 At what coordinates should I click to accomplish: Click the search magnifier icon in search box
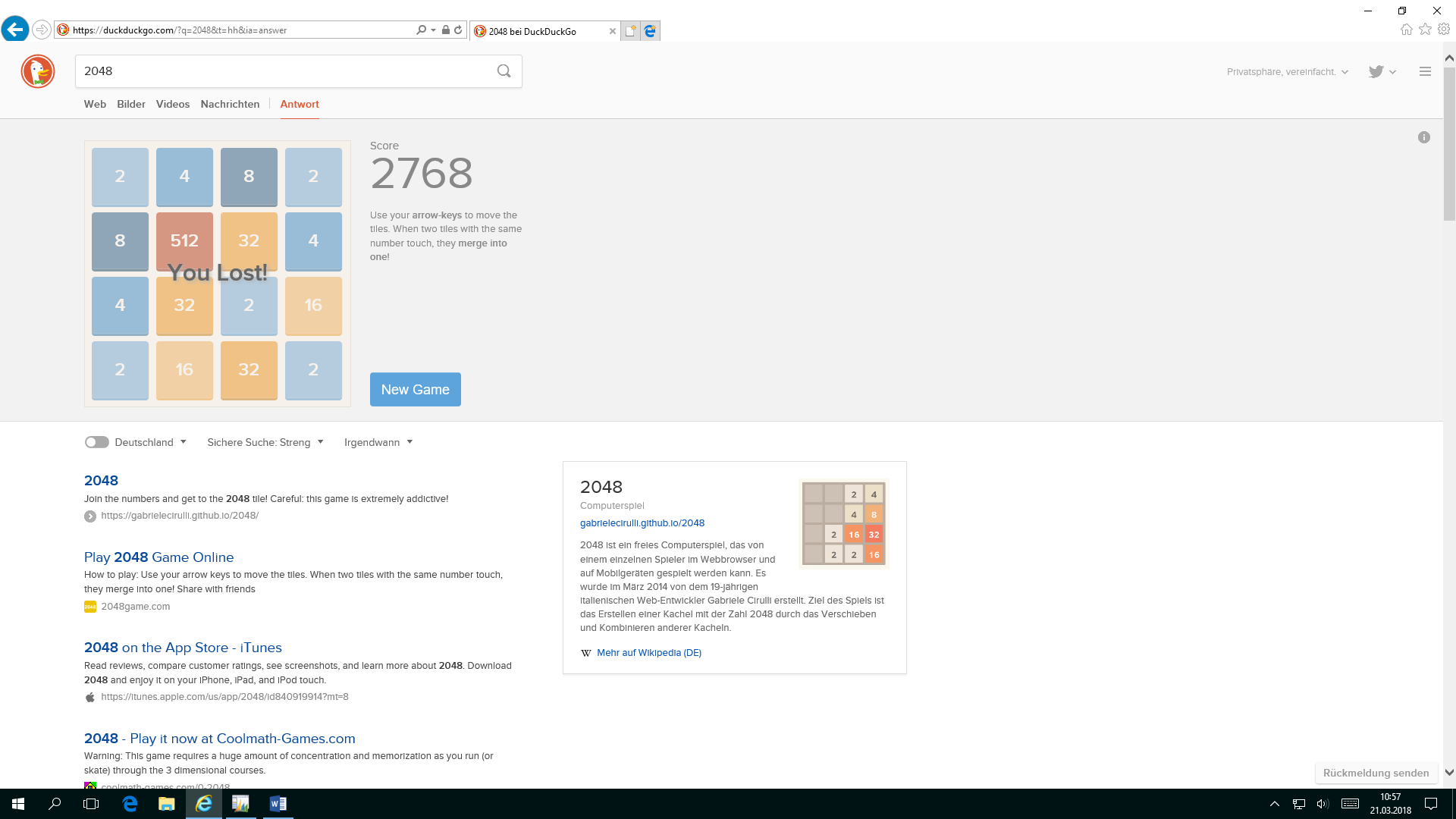(504, 71)
